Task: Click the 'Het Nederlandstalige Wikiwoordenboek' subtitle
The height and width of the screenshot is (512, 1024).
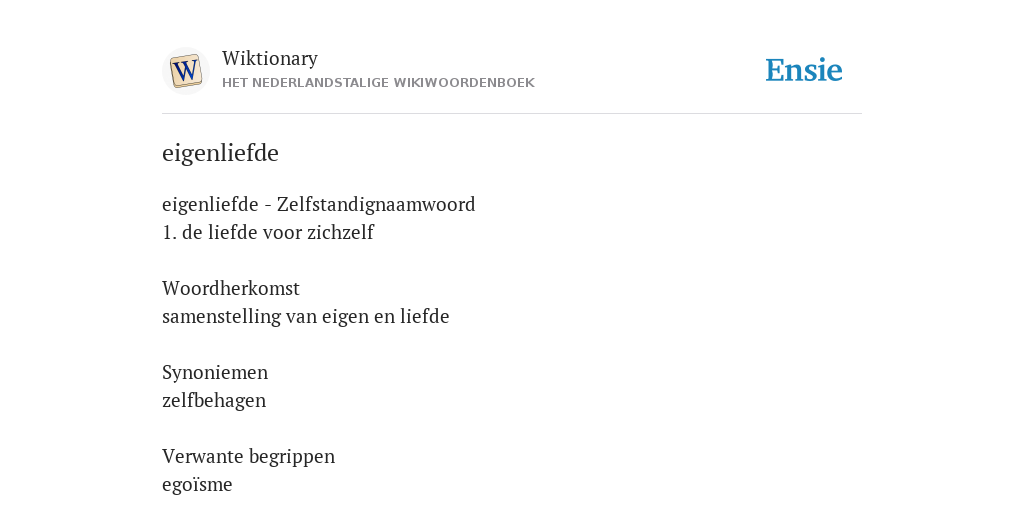Action: pos(378,83)
